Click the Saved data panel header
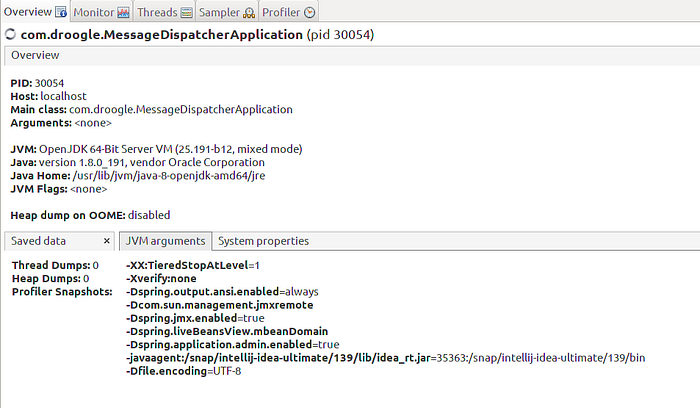Screen dimensions: 700x408 point(59,241)
